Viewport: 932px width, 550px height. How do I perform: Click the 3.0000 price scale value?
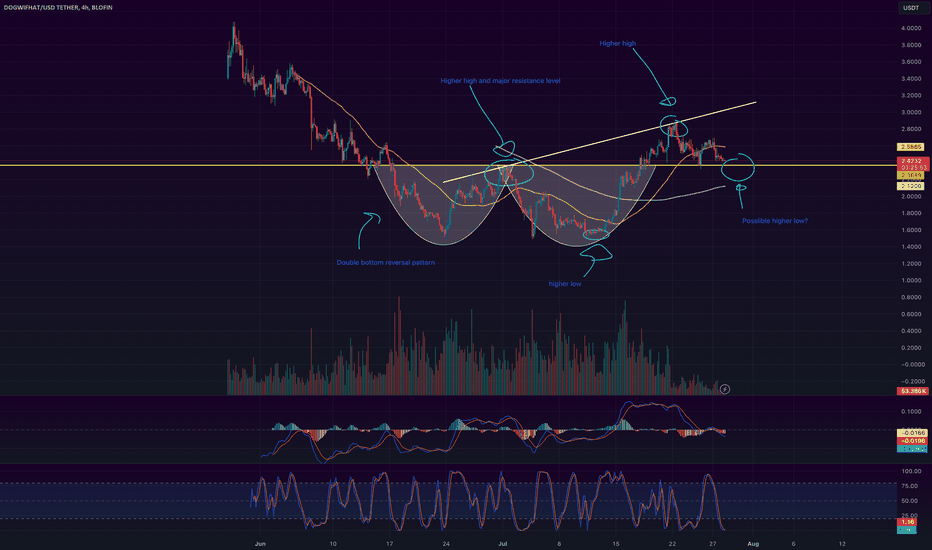point(911,112)
